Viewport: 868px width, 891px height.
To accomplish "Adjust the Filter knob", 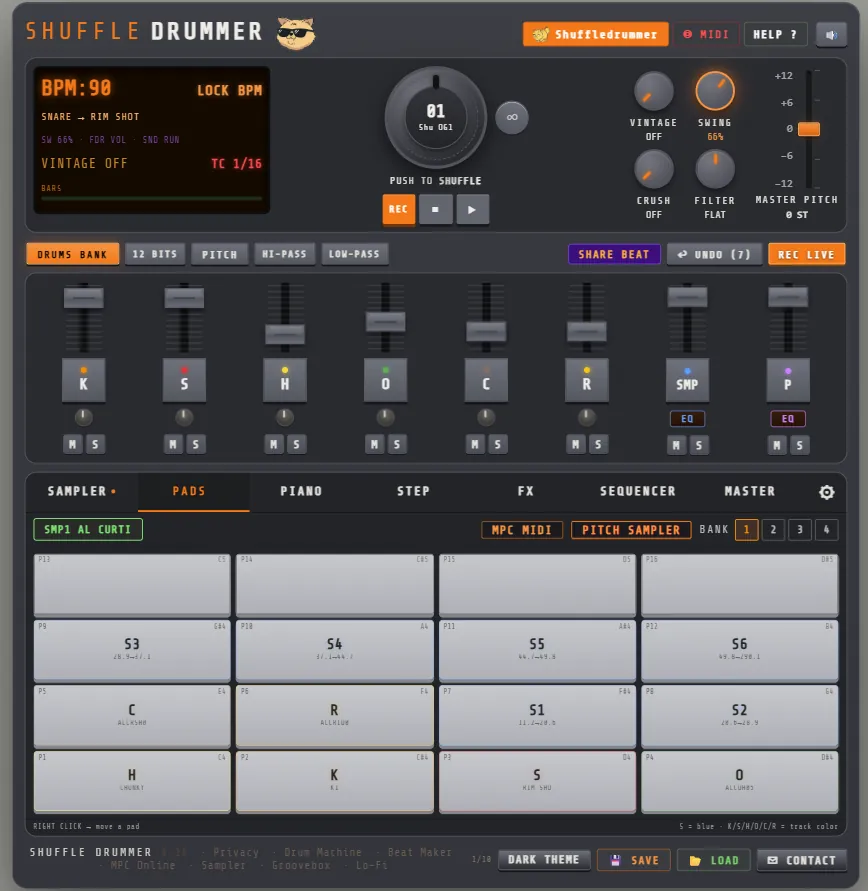I will [x=715, y=169].
